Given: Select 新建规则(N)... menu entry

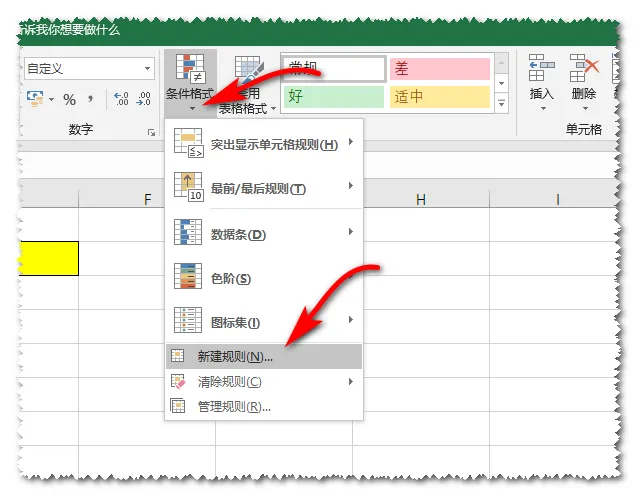Looking at the screenshot, I should (x=264, y=357).
